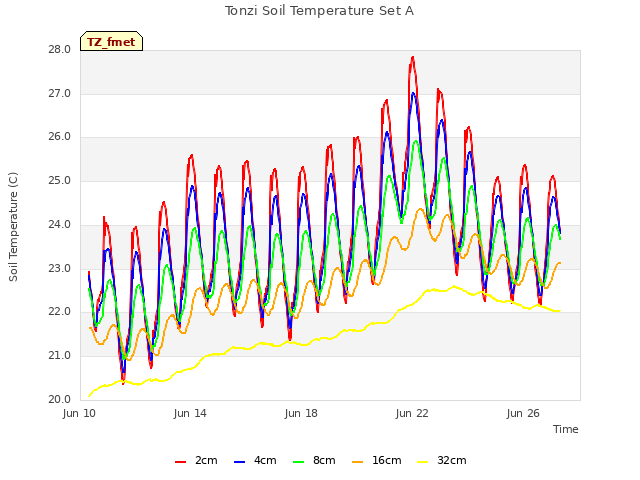Viewport: 640px width, 480px height.
Task: Click the 27.0 y-axis tick label
Action: (x=60, y=93)
